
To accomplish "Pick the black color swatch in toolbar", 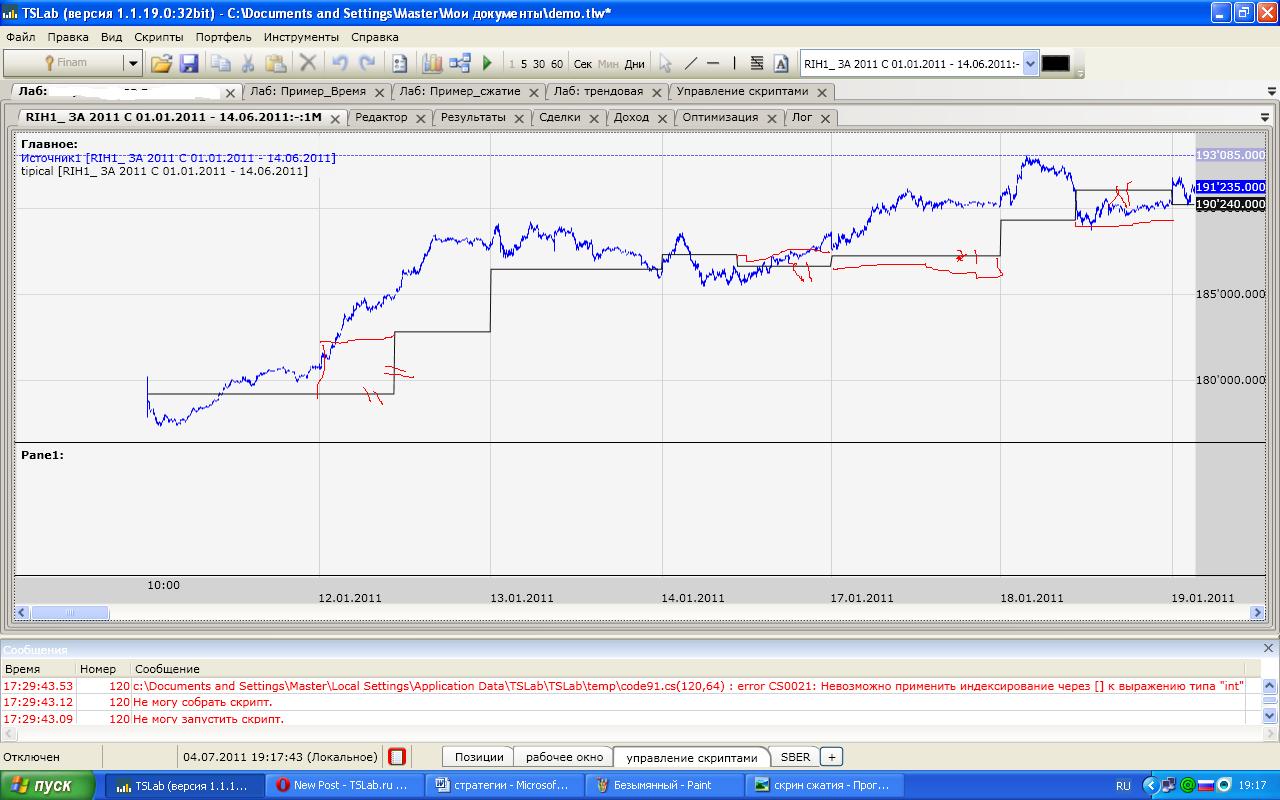I will coord(1055,63).
